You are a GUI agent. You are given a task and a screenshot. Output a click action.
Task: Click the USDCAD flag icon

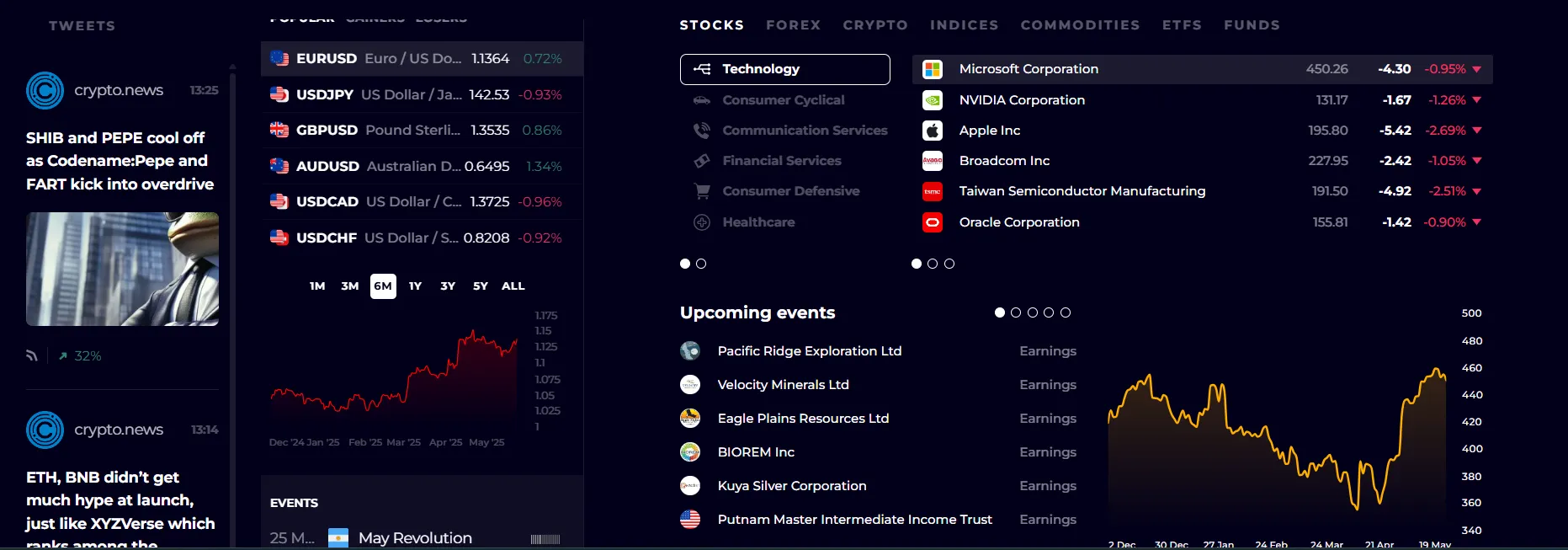pyautogui.click(x=279, y=201)
